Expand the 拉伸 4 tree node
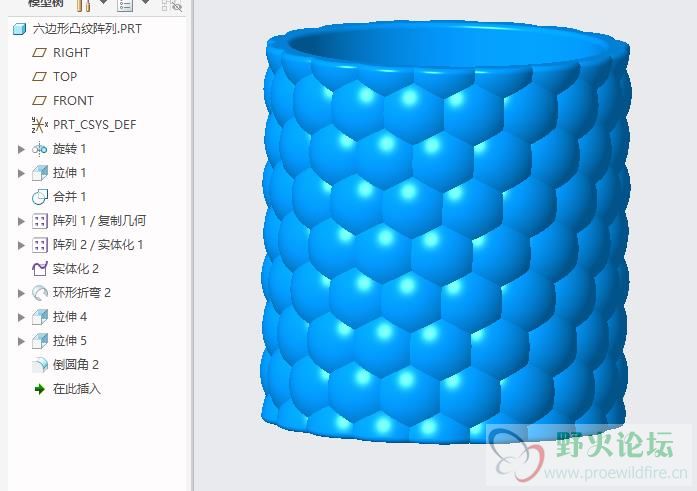The width and height of the screenshot is (697, 491). pos(21,317)
